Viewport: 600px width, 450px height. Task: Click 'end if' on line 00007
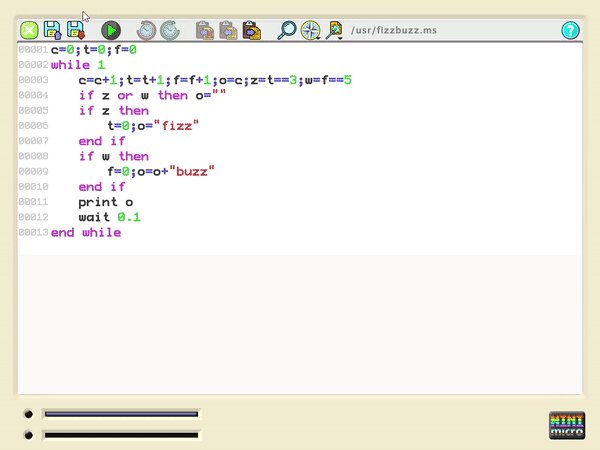click(x=102, y=141)
